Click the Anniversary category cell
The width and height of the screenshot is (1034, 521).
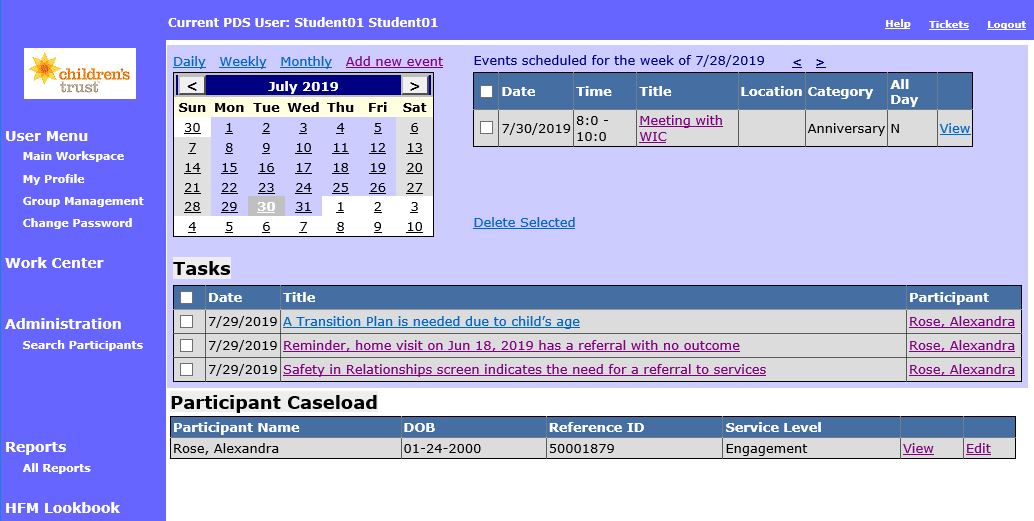point(846,129)
